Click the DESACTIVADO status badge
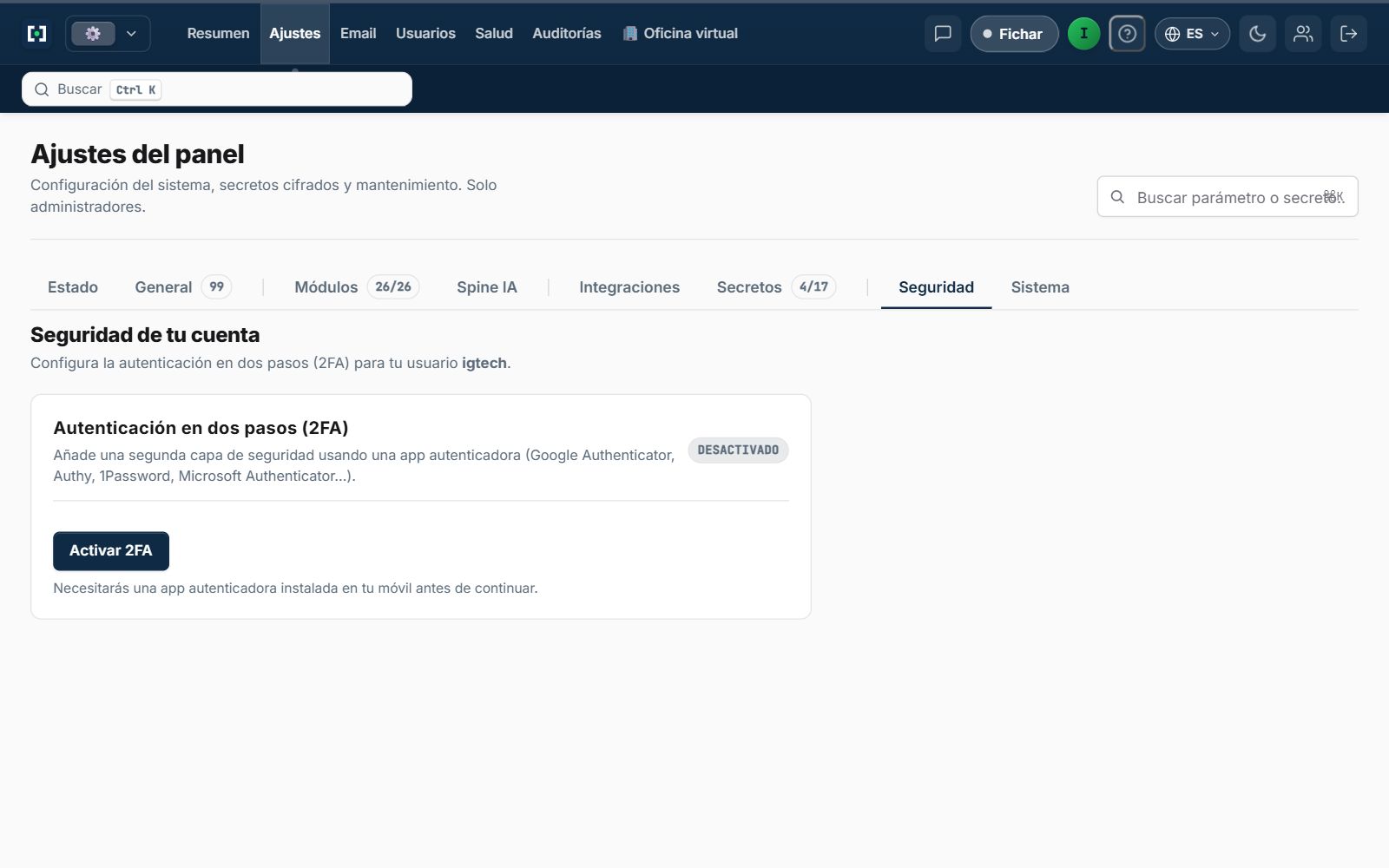Viewport: 1389px width, 868px height. (x=738, y=450)
